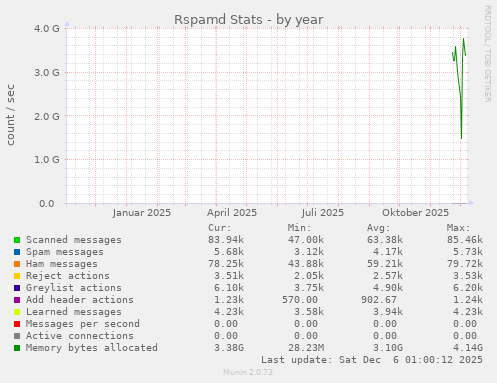Click the Learned messages min value 3.58k
Viewport: 497px width, 383px height.
pyautogui.click(x=309, y=312)
